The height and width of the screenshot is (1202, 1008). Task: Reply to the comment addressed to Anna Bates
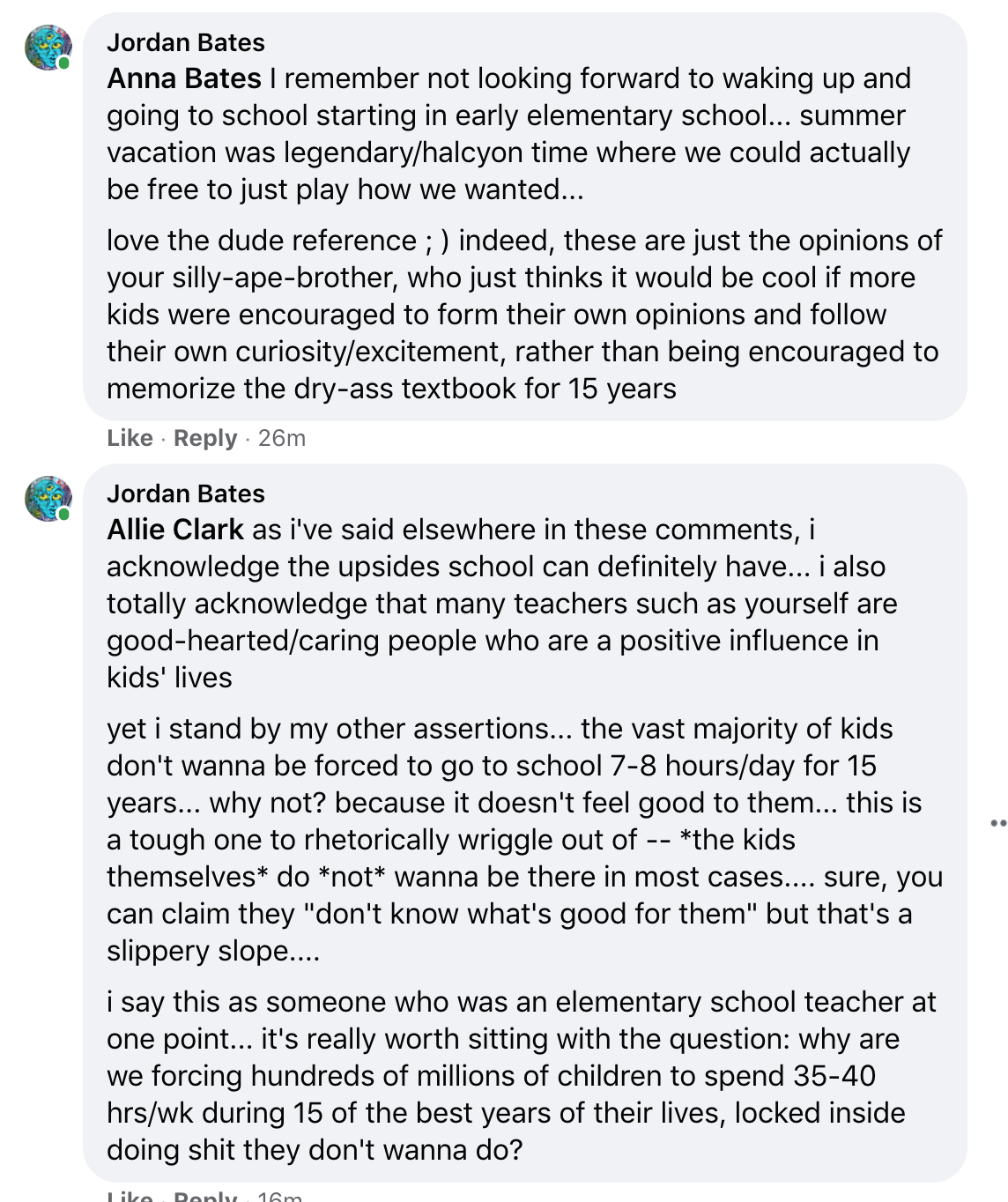205,438
